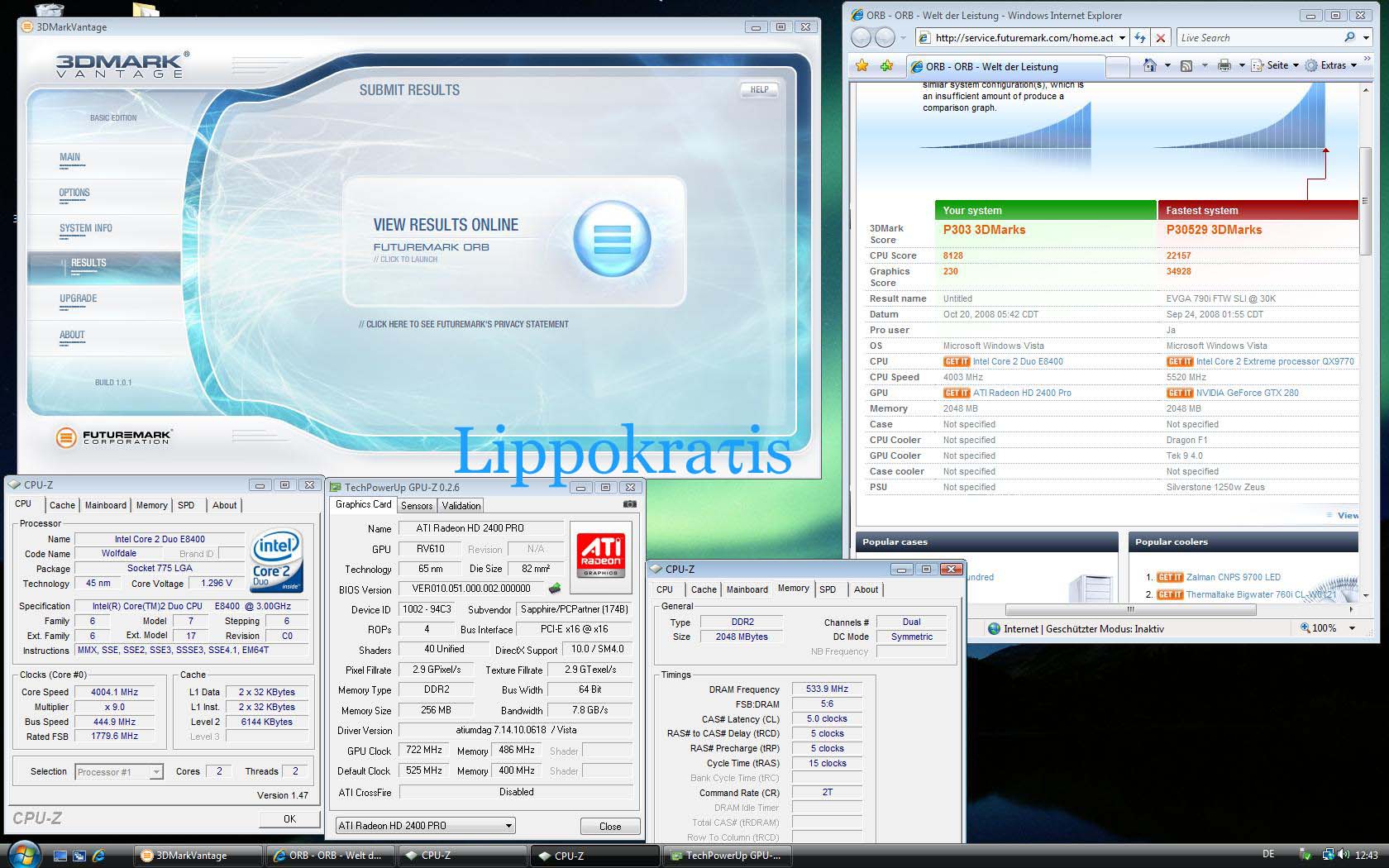Click the P303 3DMarks score text

tap(984, 230)
